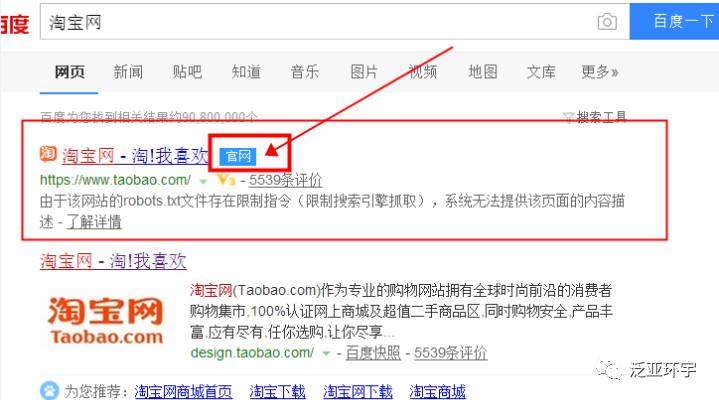Image resolution: width=719 pixels, height=400 pixels.
Task: Open 淘宝下载 recommendation link
Action: (x=277, y=392)
